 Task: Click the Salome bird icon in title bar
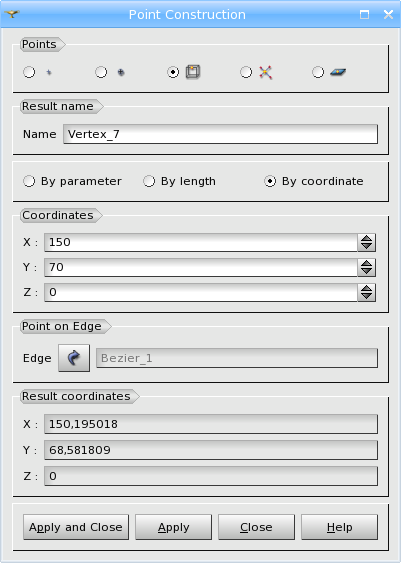[12, 14]
